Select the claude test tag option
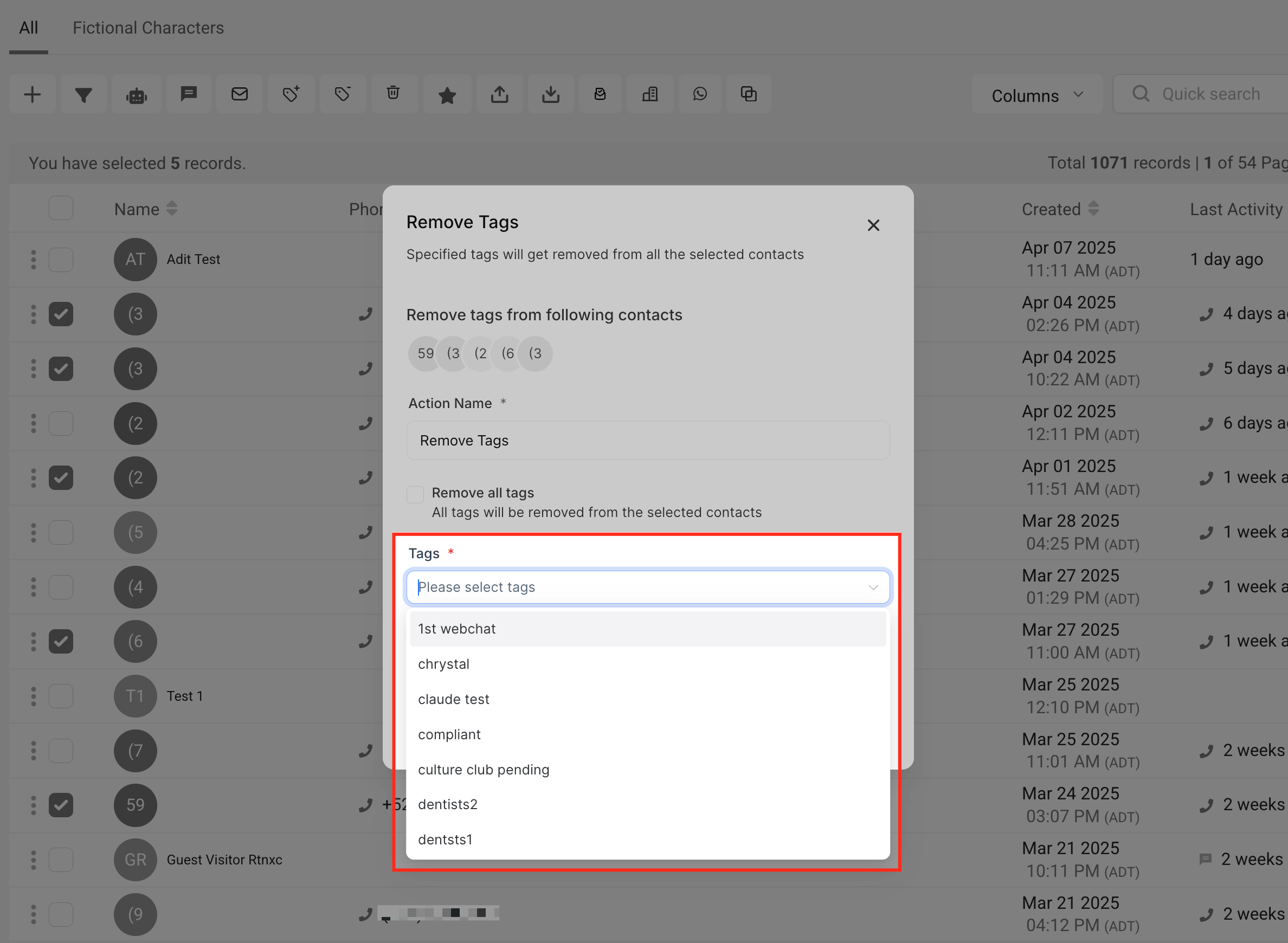Image resolution: width=1288 pixels, height=943 pixels. click(453, 699)
